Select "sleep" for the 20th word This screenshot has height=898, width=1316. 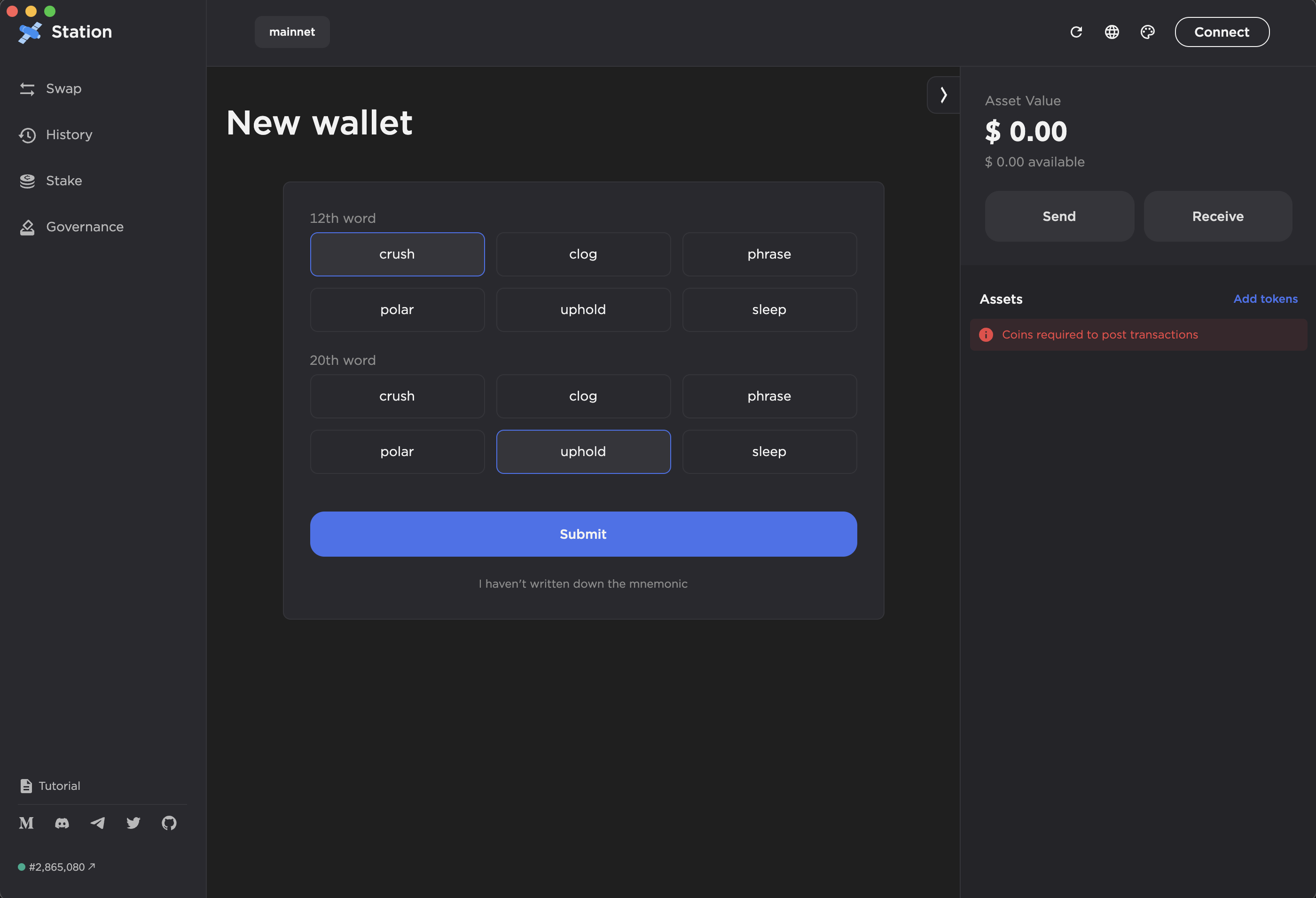pyautogui.click(x=769, y=451)
